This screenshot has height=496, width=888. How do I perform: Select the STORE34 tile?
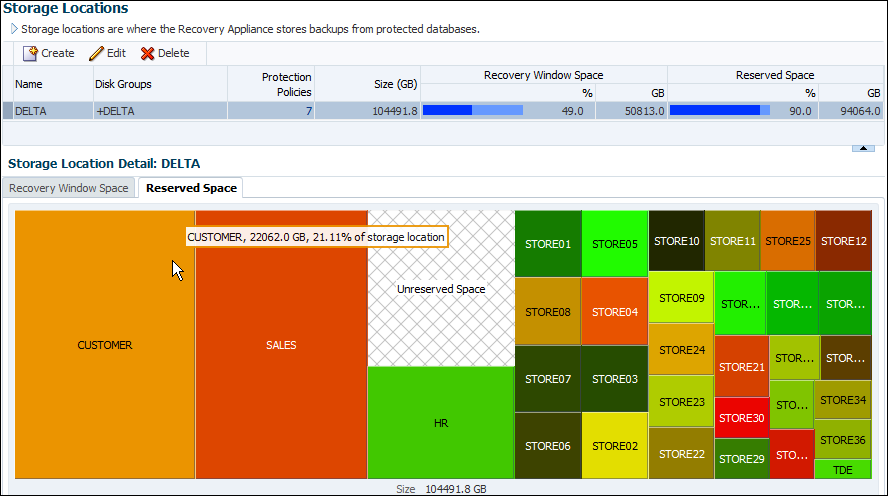tap(843, 400)
